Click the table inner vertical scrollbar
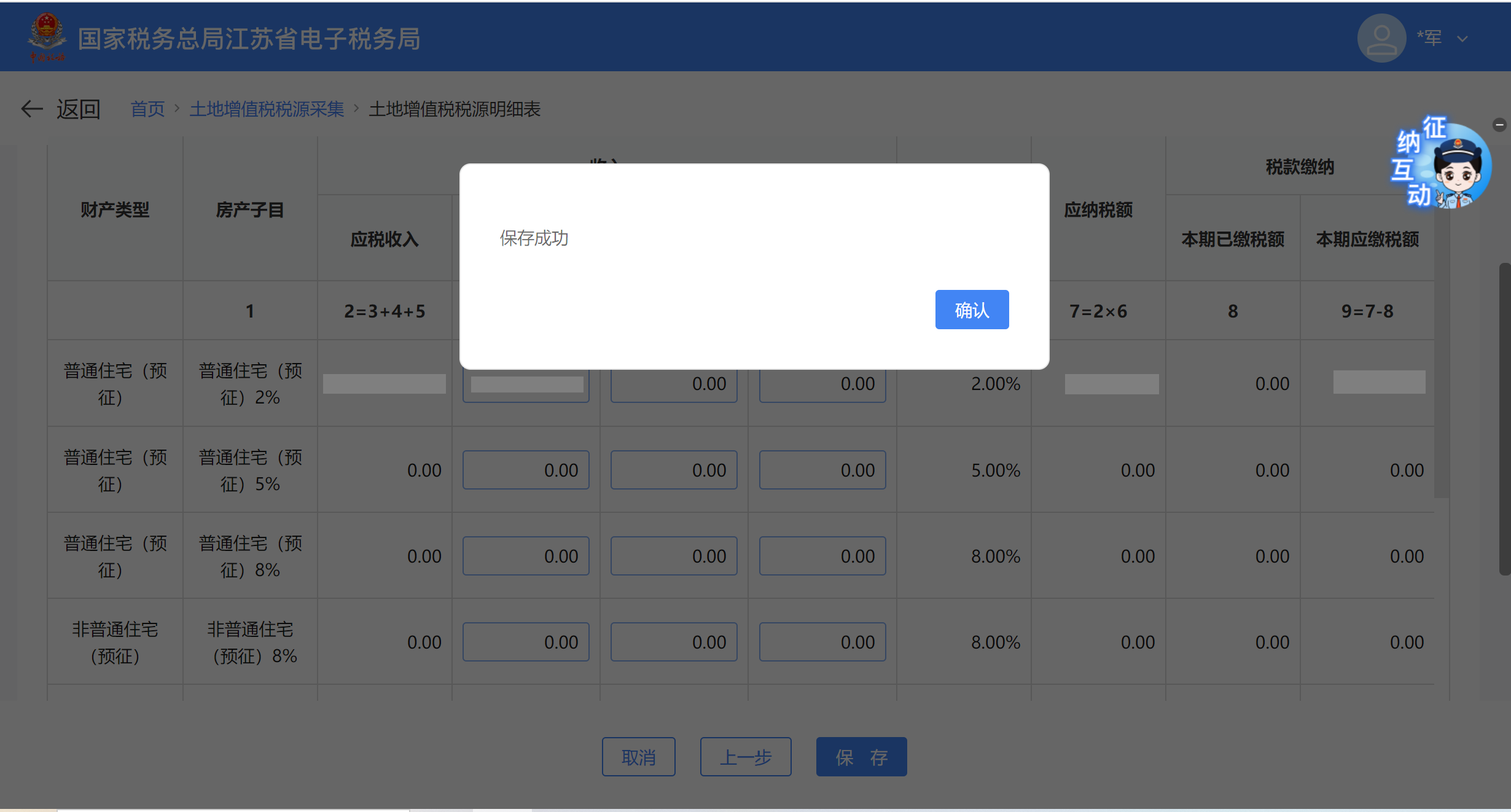The image size is (1511, 812). click(1441, 356)
